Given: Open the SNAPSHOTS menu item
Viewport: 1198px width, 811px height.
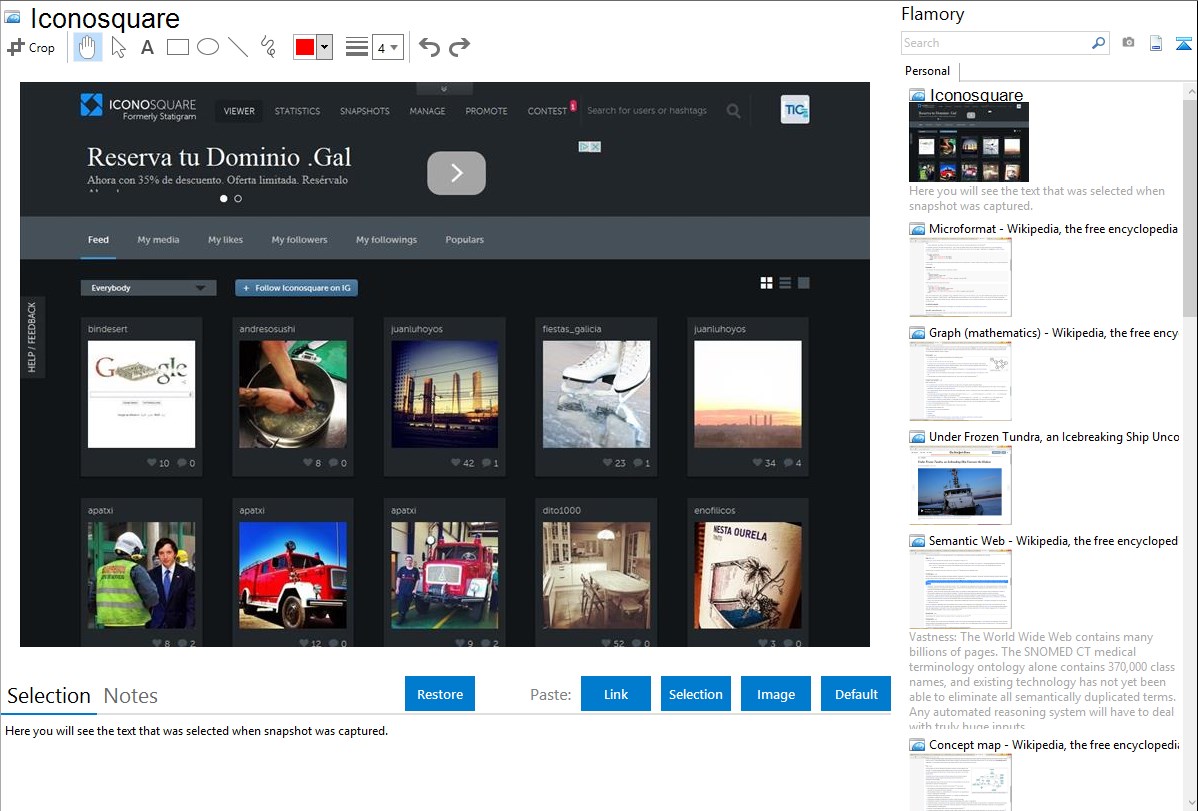Looking at the screenshot, I should (x=364, y=111).
